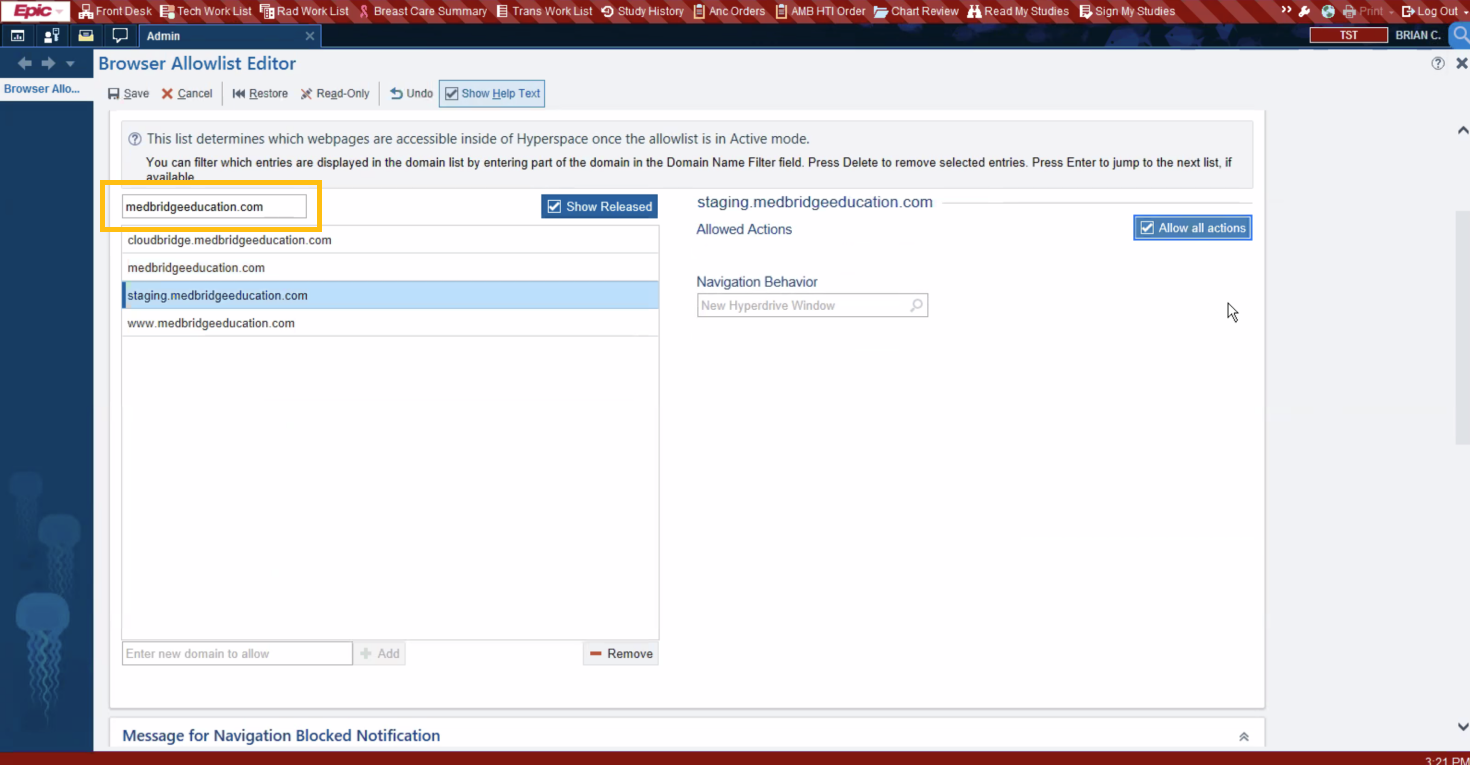This screenshot has height=765, width=1470.
Task: Open Chart Review
Action: click(916, 11)
